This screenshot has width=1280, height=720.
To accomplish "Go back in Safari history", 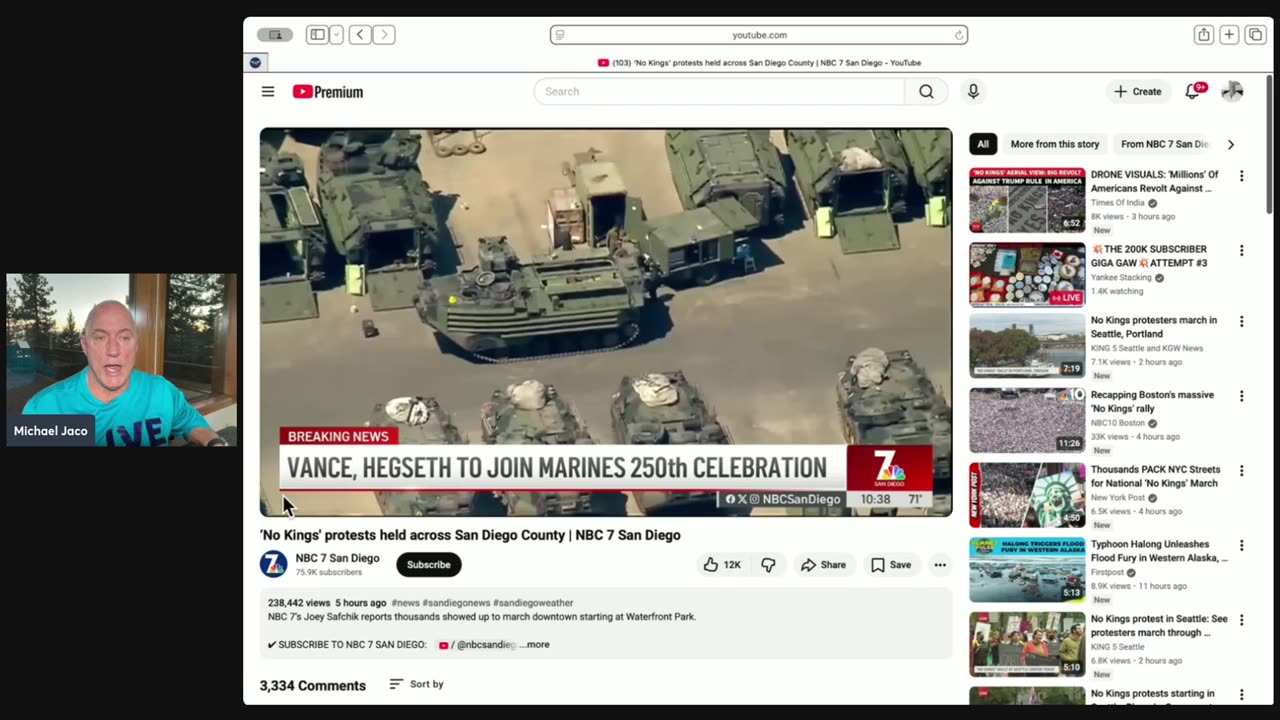I will (x=360, y=35).
